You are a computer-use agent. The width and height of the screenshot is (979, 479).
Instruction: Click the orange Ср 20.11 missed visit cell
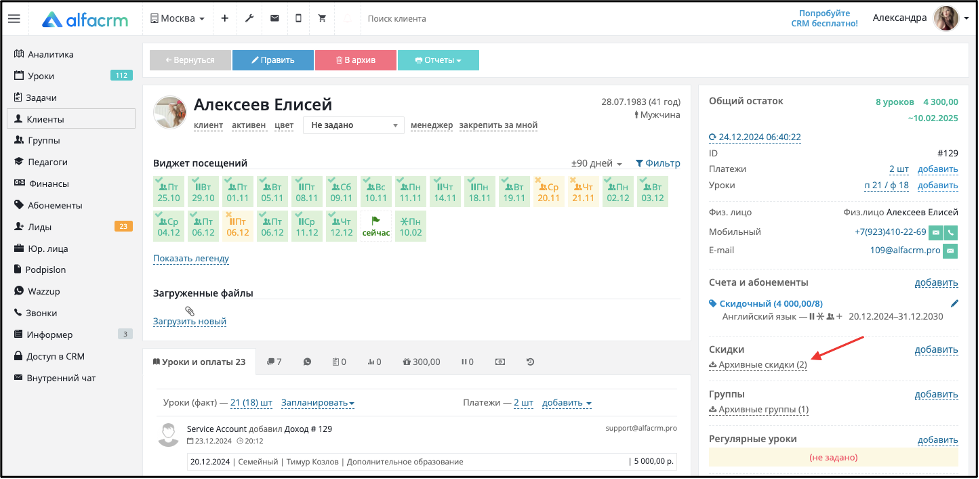point(549,192)
